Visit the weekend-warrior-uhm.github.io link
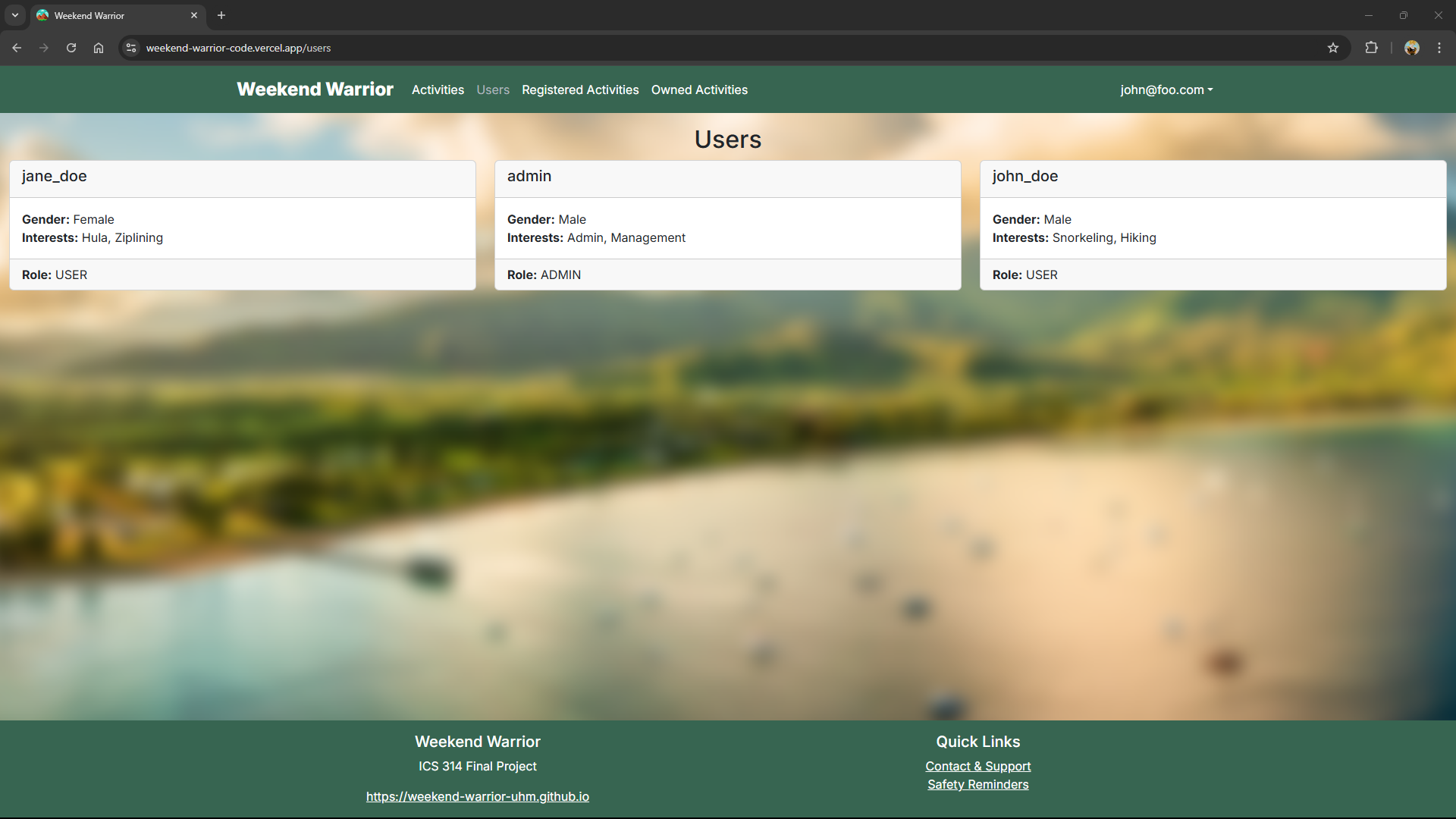Screen dimensions: 1456x819 coord(477,796)
